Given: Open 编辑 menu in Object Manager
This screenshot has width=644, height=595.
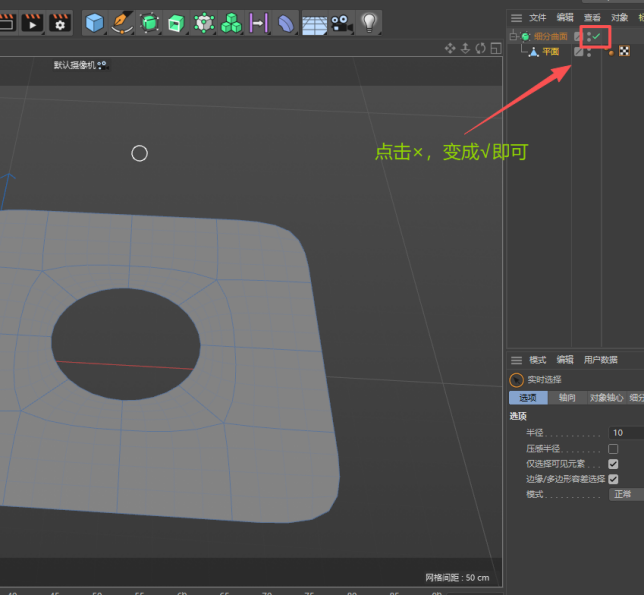Looking at the screenshot, I should (565, 18).
